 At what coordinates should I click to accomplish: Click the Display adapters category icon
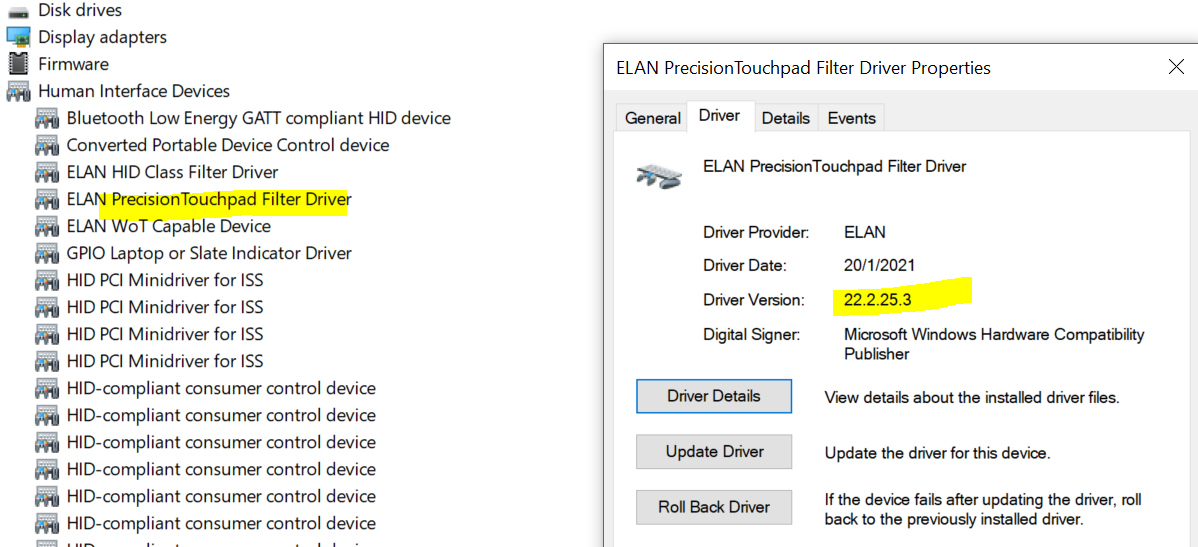point(18,37)
